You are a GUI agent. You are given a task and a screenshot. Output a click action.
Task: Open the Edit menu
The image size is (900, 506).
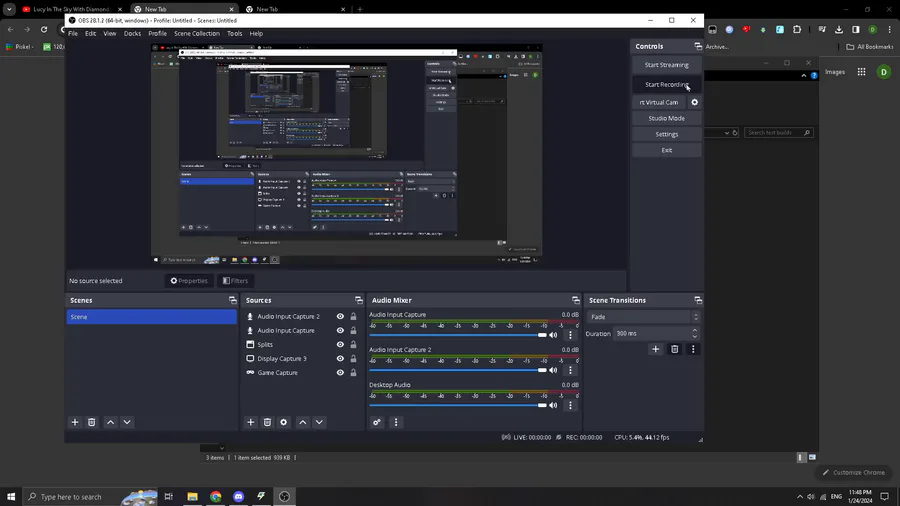coord(91,33)
